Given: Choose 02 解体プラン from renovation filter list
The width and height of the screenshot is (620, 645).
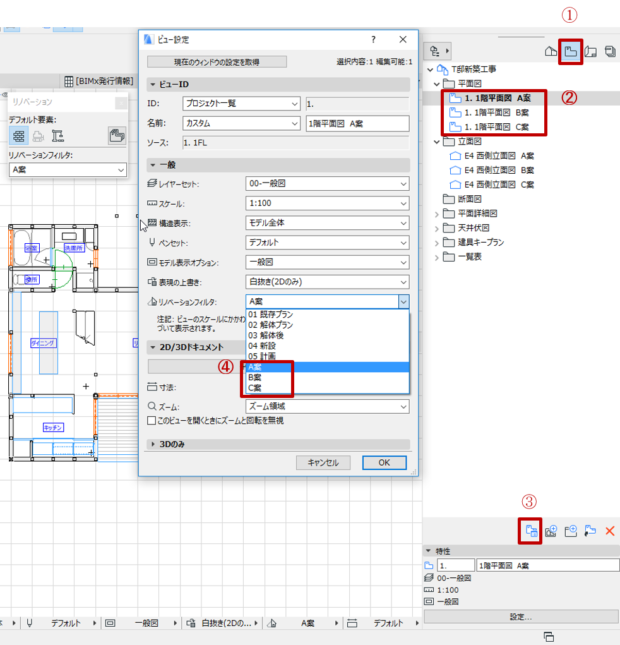Looking at the screenshot, I should coord(327,325).
